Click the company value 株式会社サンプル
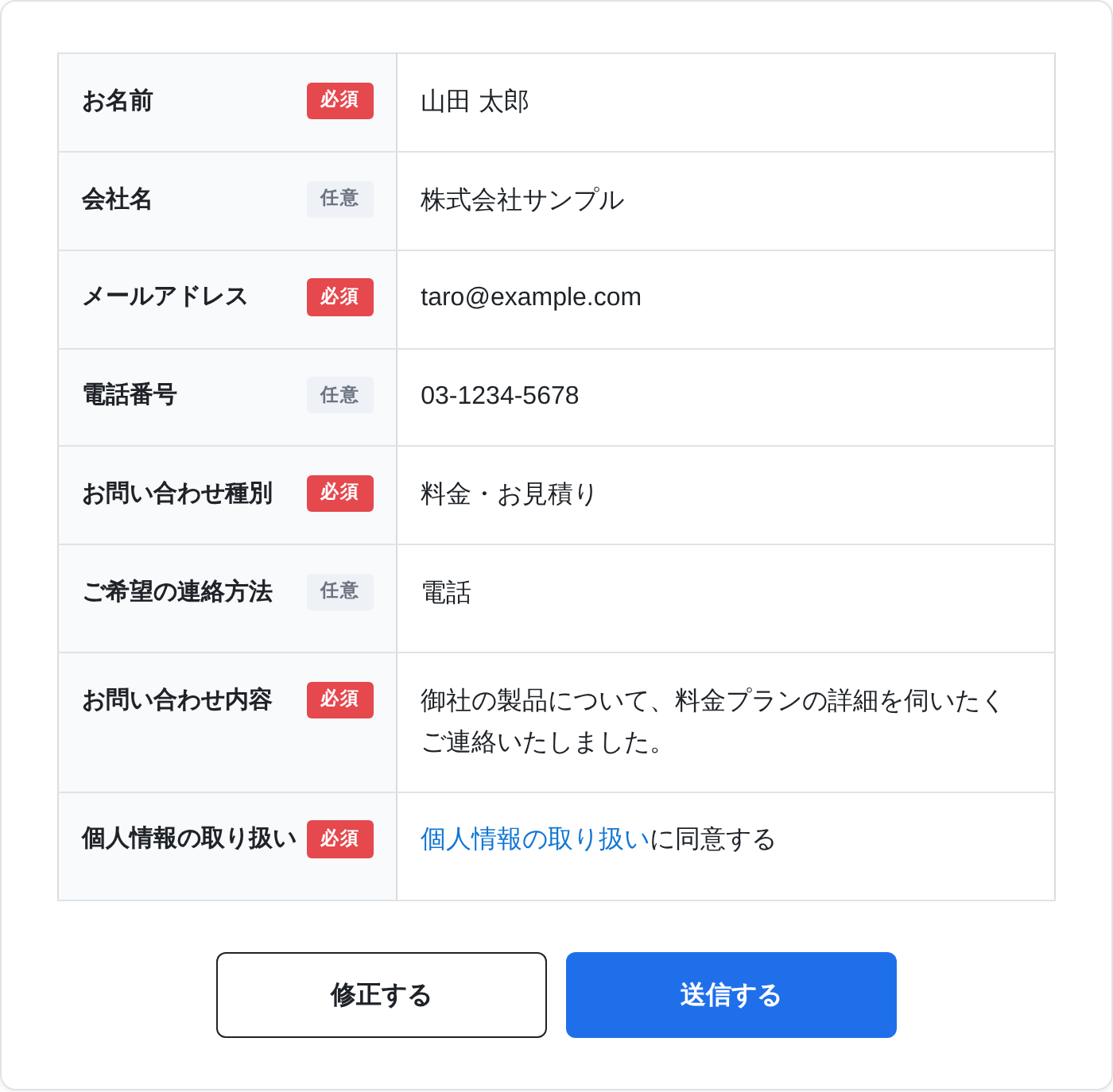Screen dimensions: 1113x1092 522,200
